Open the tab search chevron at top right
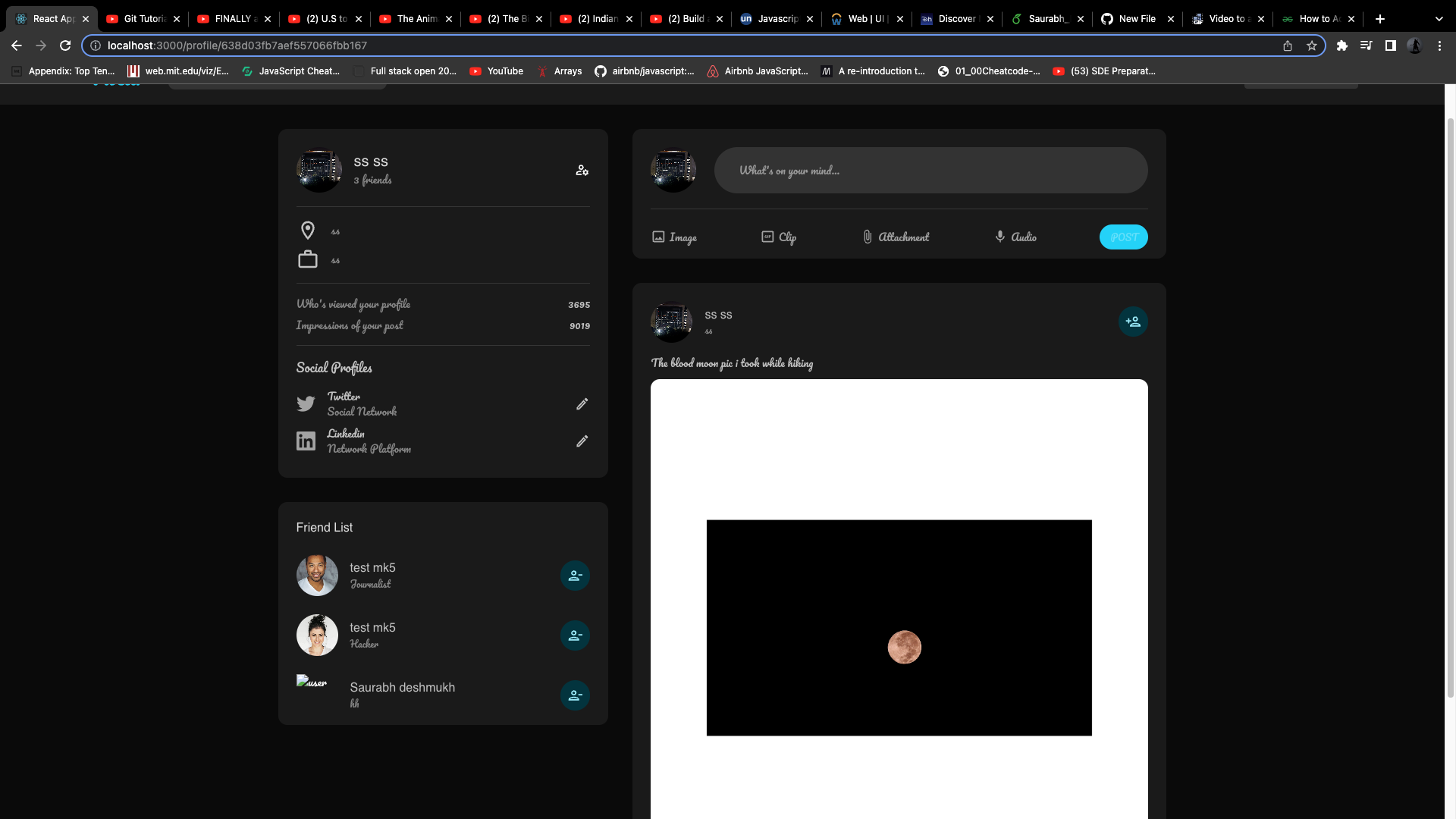1456x819 pixels. click(1439, 18)
